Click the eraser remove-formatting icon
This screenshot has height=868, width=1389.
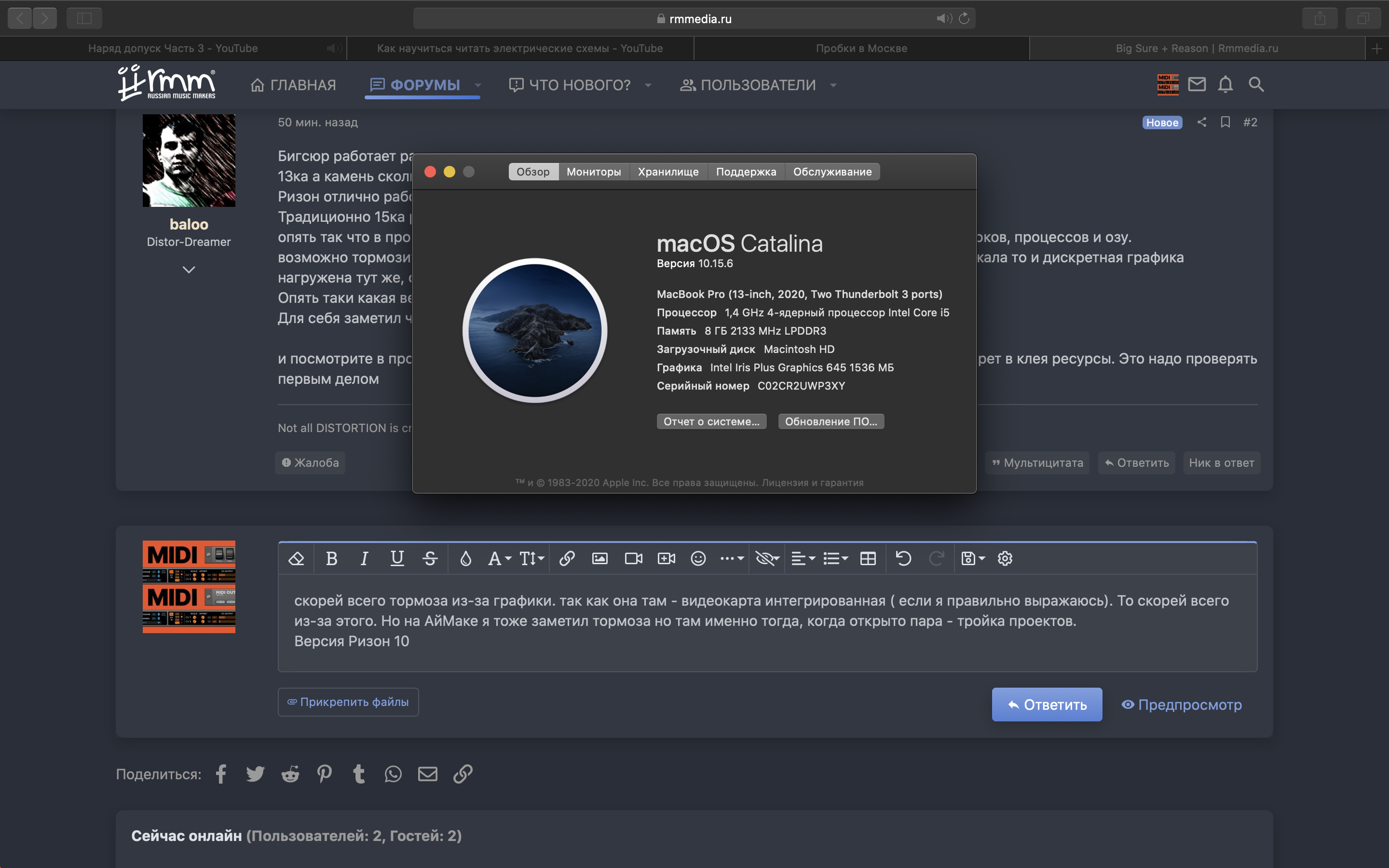pos(296,558)
